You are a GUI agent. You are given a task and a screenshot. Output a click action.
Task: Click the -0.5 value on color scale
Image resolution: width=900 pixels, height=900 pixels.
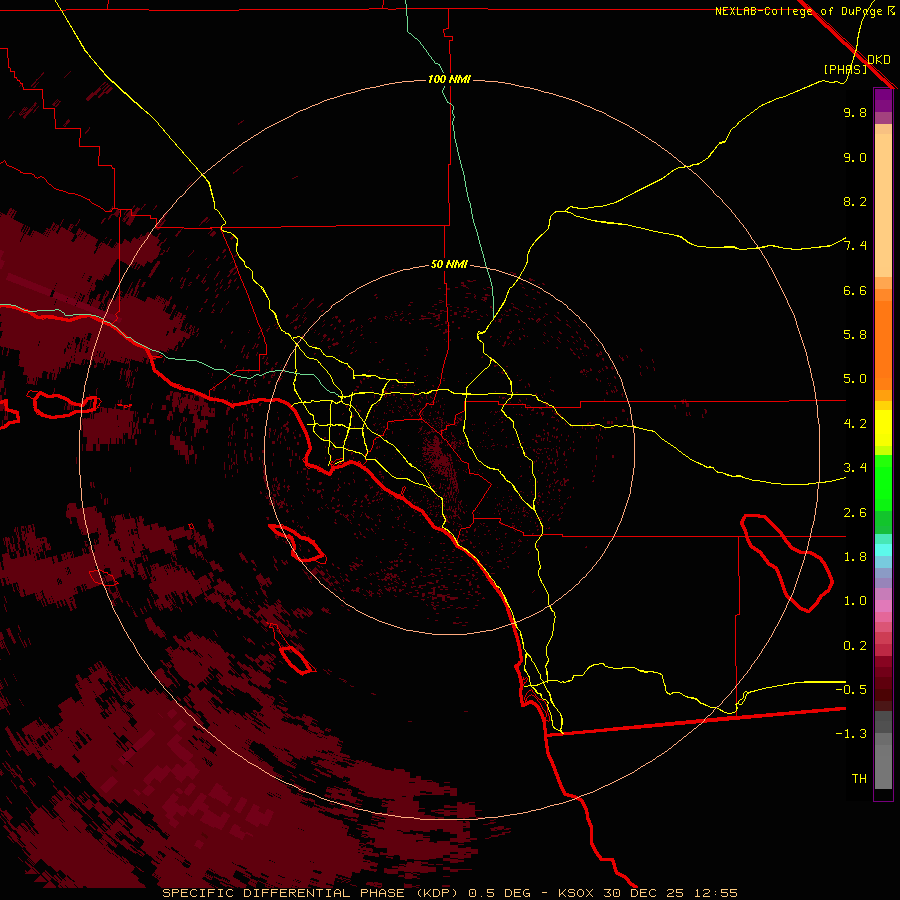point(851,689)
